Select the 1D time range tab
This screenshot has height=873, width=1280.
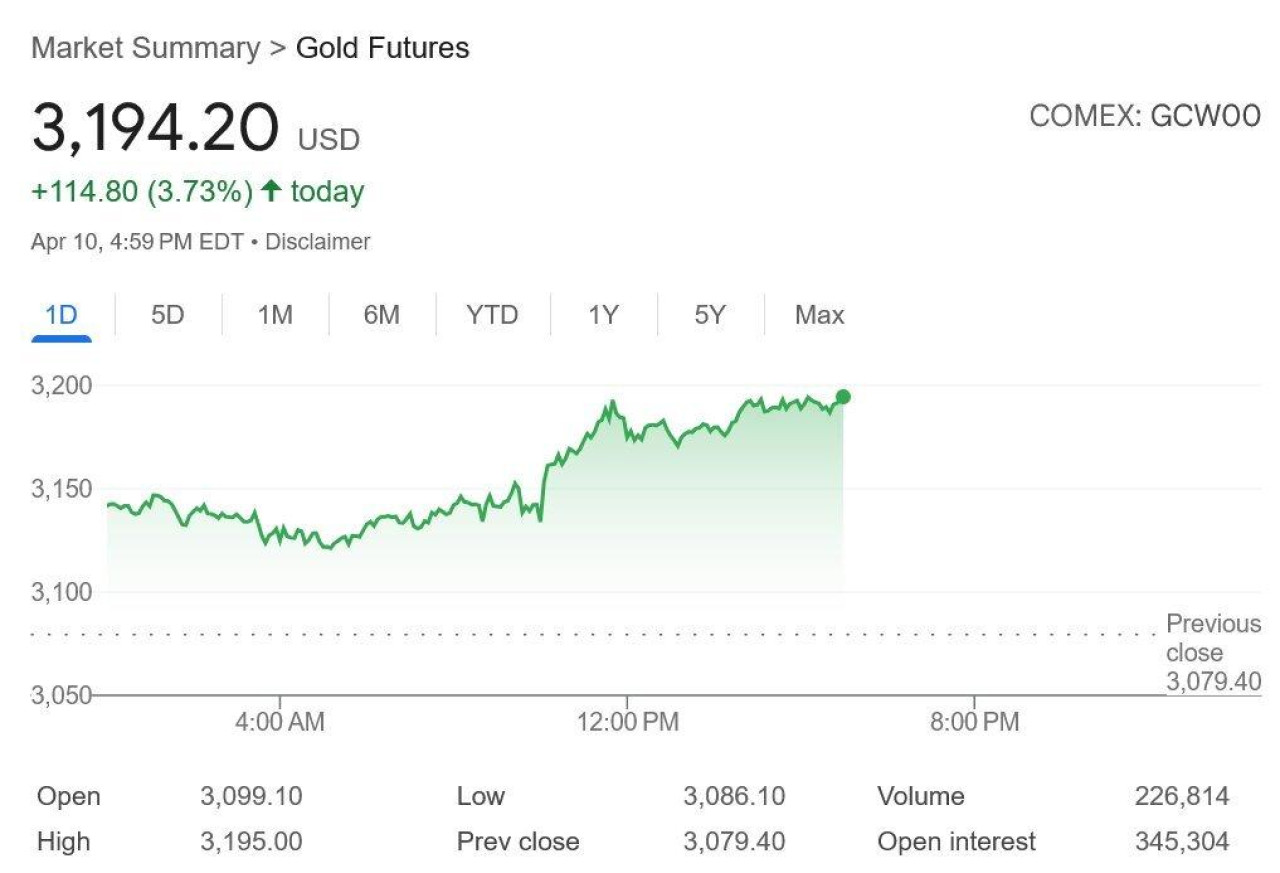click(61, 316)
